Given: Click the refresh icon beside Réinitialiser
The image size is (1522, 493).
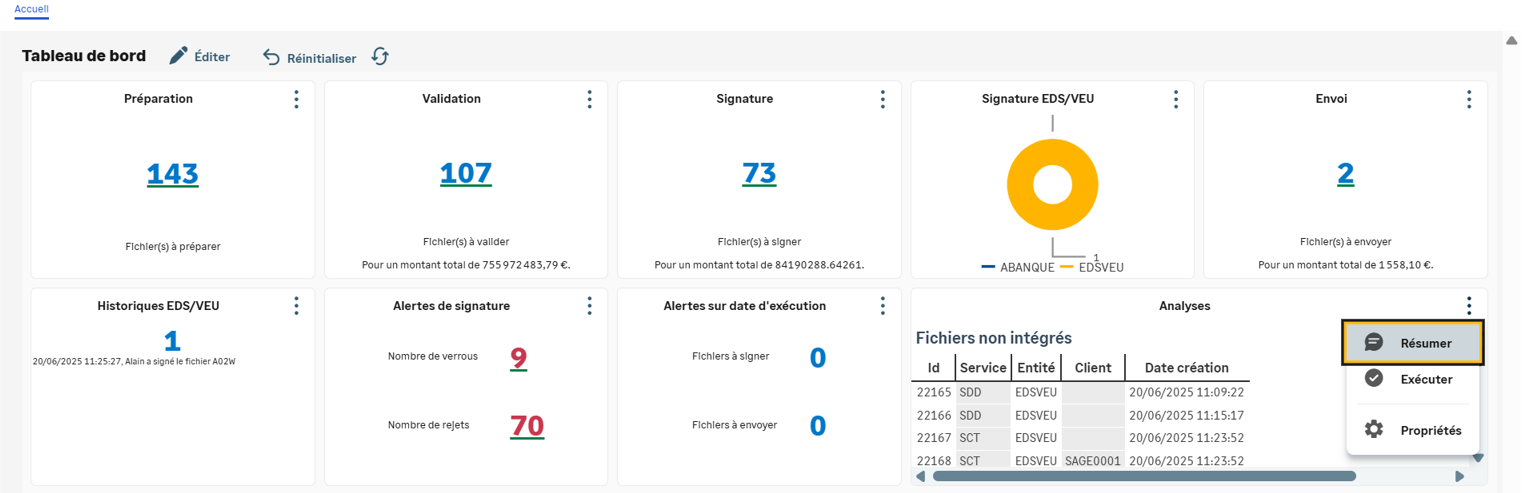Looking at the screenshot, I should click(x=380, y=57).
